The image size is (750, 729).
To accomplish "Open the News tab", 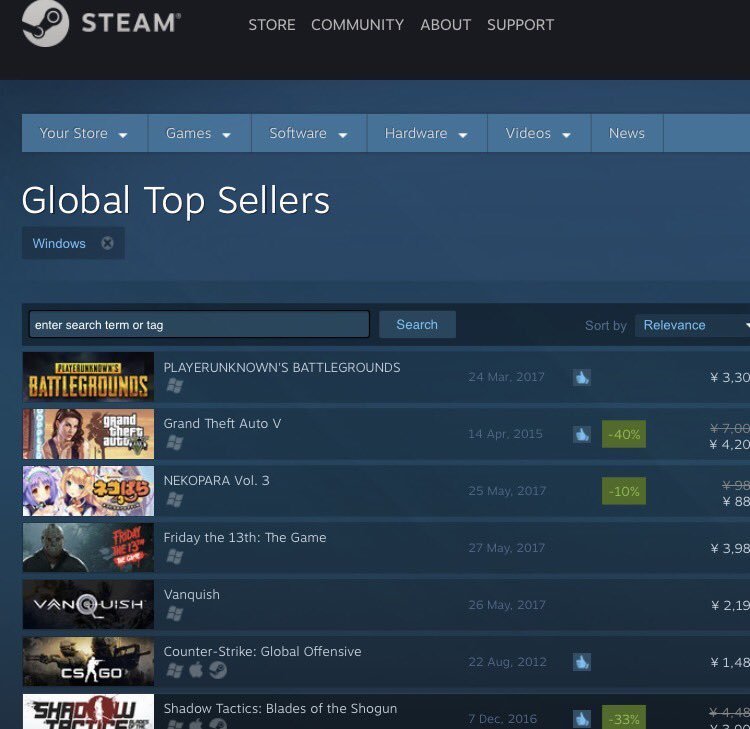I will [627, 133].
